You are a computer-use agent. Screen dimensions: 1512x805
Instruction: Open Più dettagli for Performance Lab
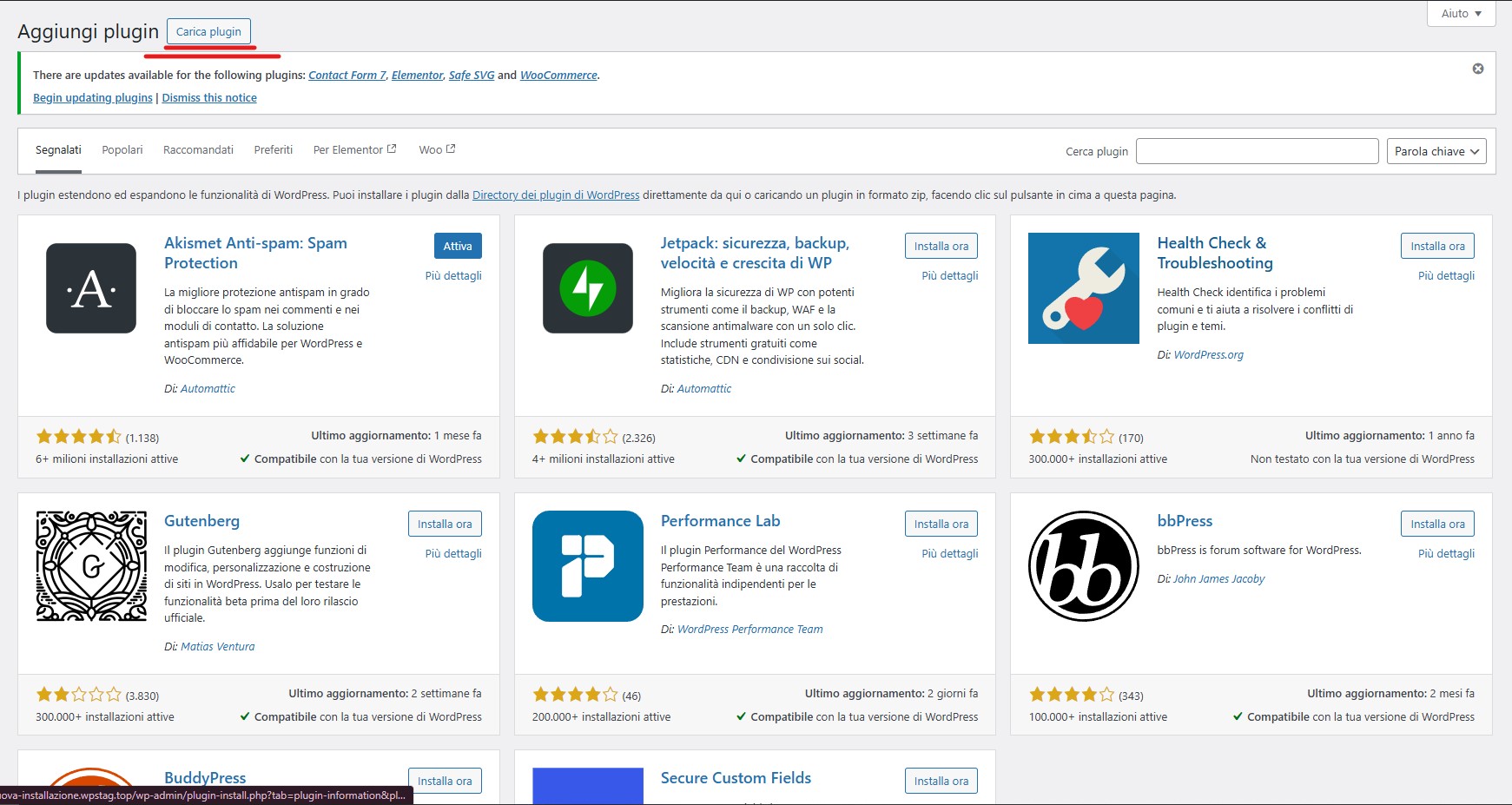tap(950, 554)
